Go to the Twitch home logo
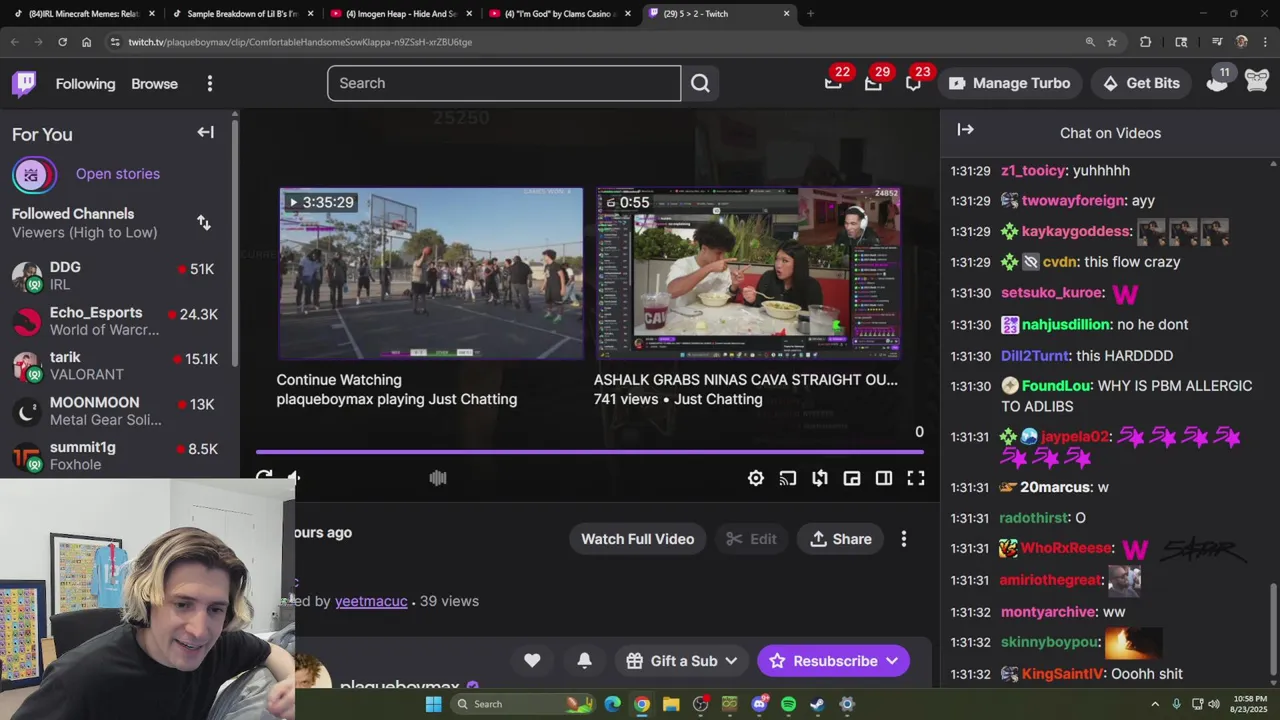 tap(24, 83)
